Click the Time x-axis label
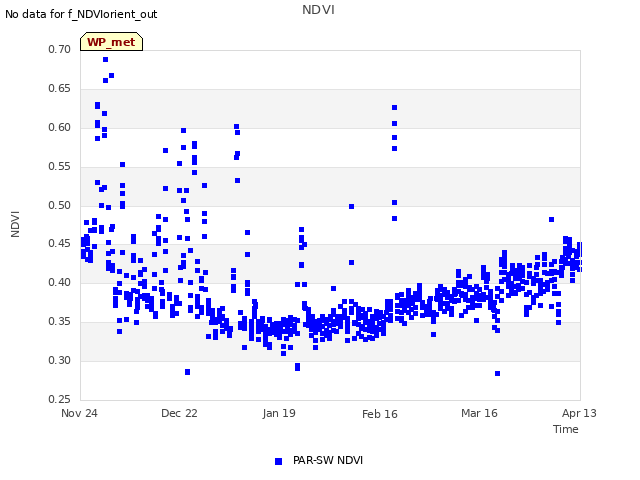Image resolution: width=640 pixels, height=480 pixels. 565,429
